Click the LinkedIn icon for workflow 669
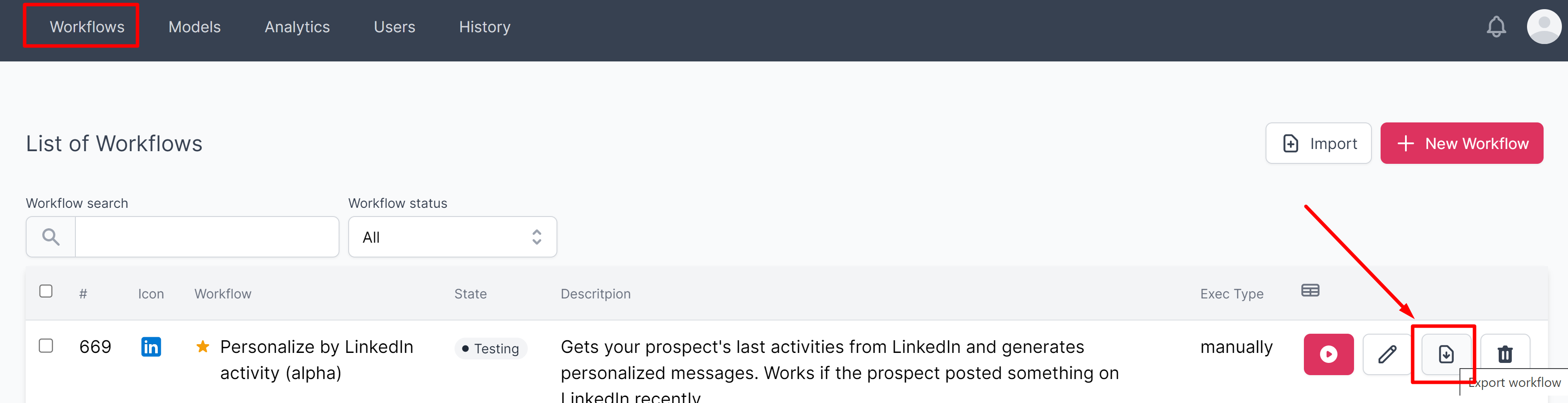 (x=151, y=346)
